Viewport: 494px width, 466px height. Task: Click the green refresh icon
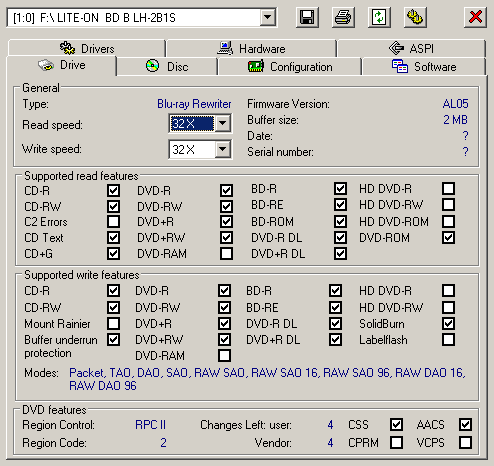[379, 17]
